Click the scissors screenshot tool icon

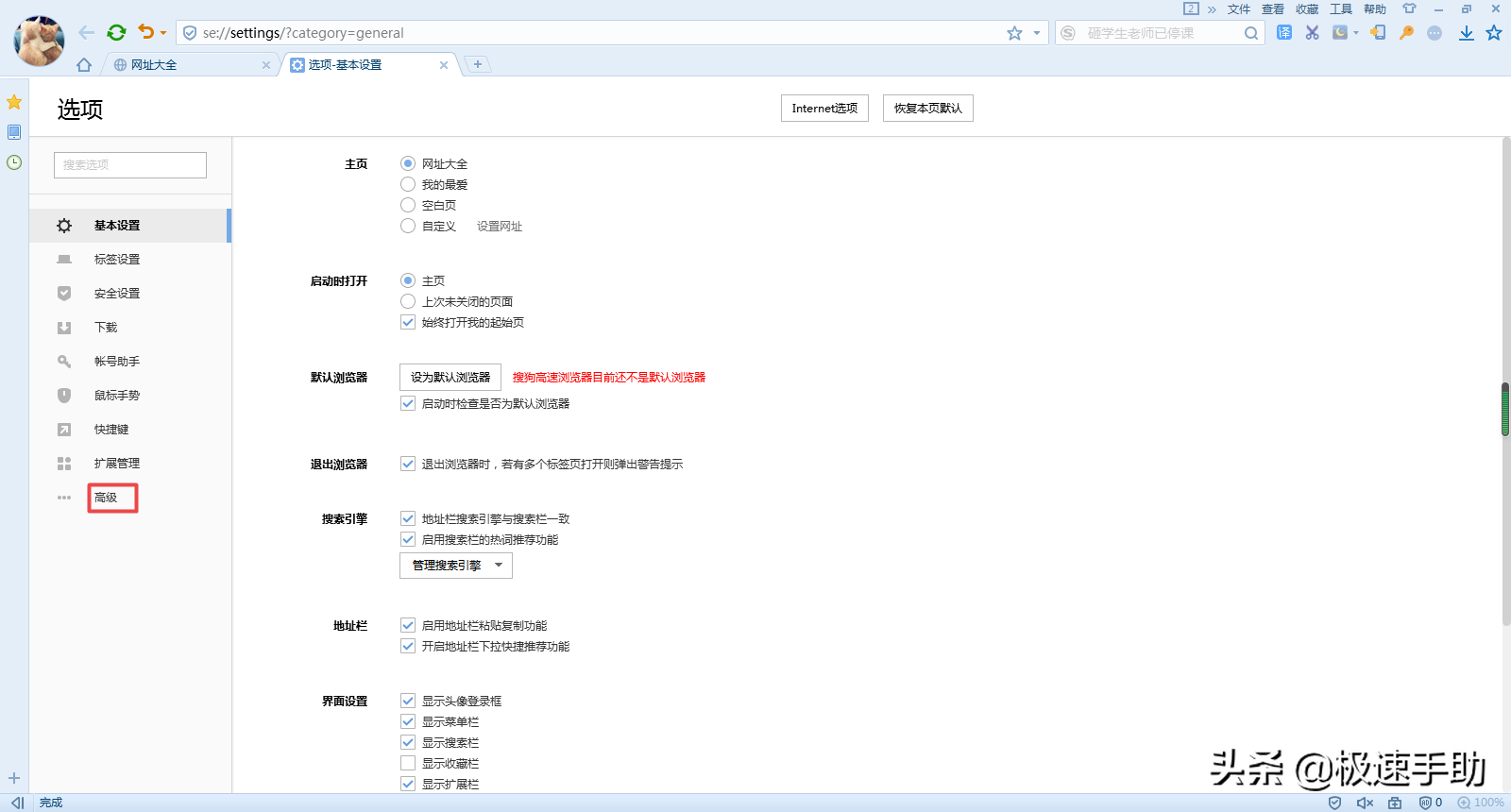point(1312,33)
